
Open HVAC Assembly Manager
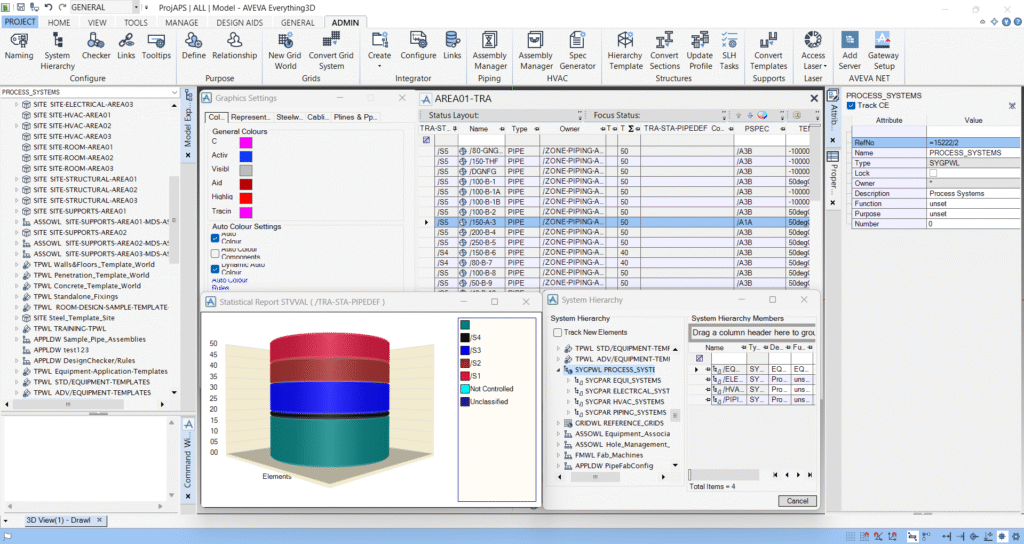[x=536, y=52]
